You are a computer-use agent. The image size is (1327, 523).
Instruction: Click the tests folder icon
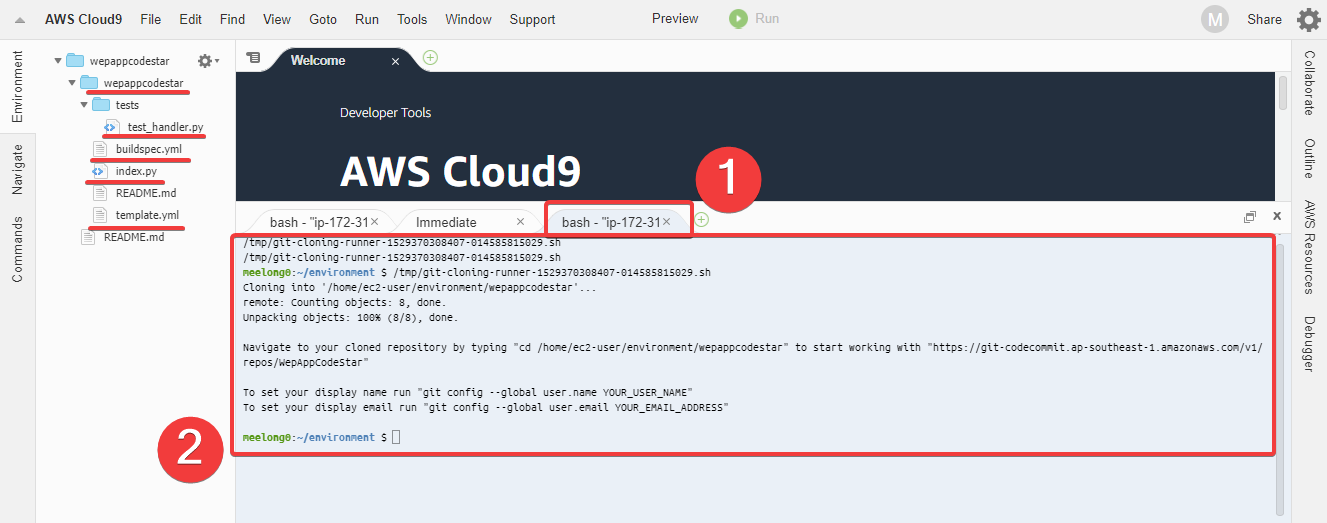tap(101, 105)
